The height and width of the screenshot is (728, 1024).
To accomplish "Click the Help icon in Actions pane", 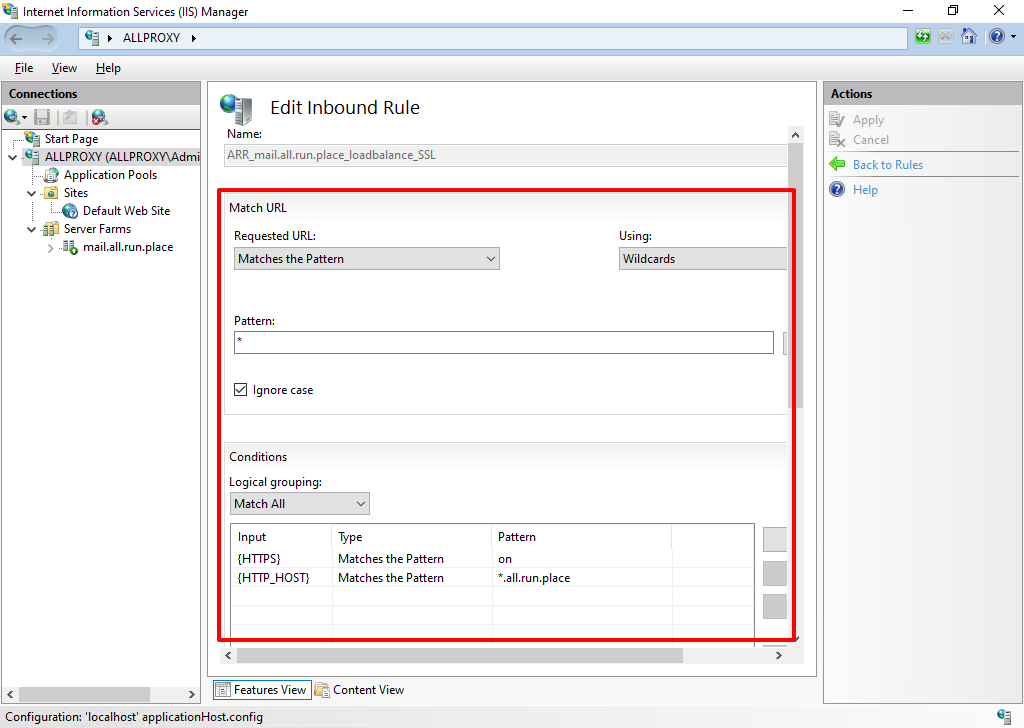I will (x=837, y=189).
